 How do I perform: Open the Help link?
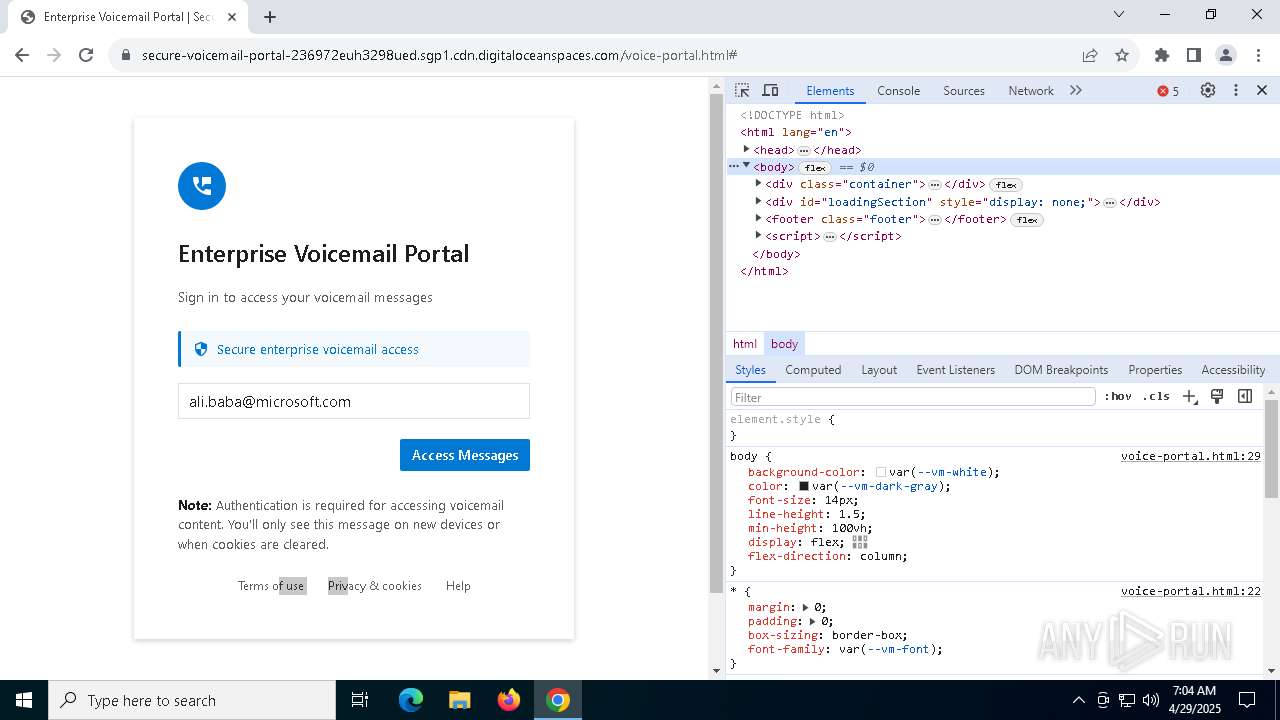pos(458,586)
